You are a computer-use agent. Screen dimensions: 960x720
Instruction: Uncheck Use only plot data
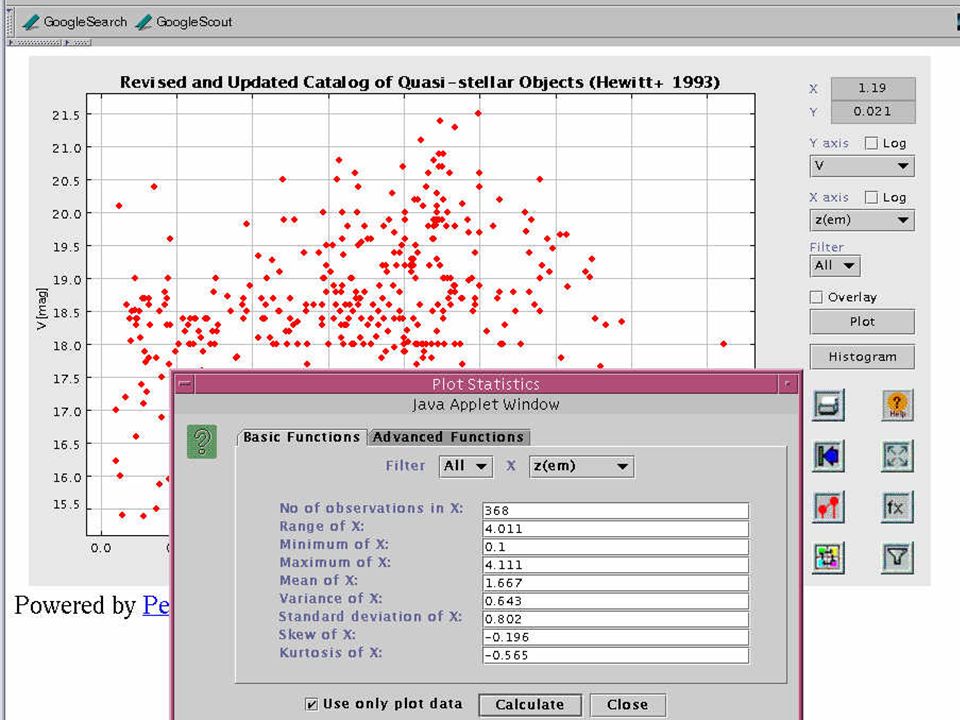312,704
